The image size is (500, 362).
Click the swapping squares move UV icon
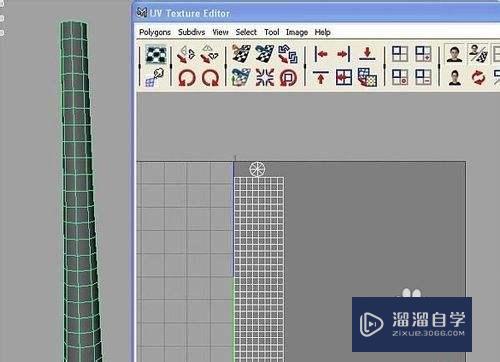click(288, 54)
